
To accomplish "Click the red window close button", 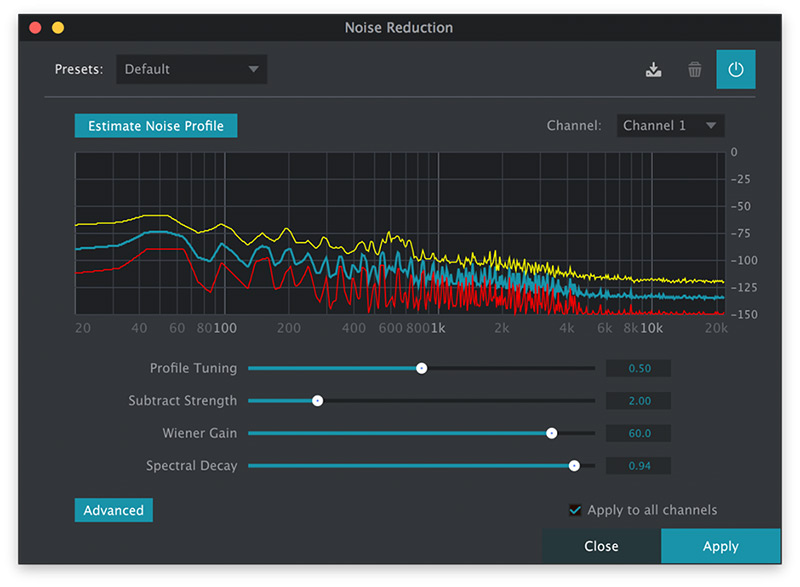I will tap(35, 28).
